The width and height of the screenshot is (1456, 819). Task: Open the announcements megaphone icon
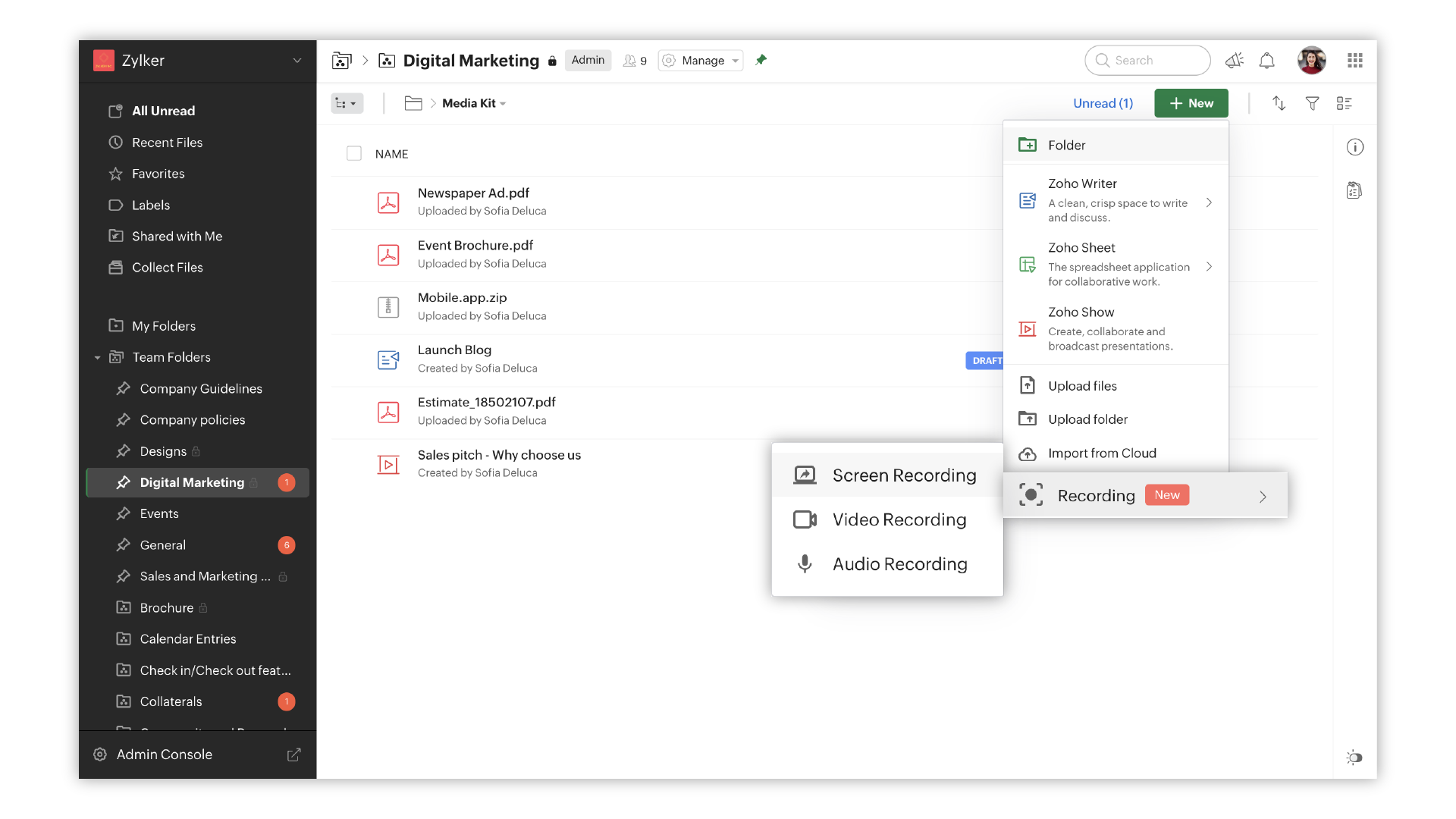pos(1235,61)
